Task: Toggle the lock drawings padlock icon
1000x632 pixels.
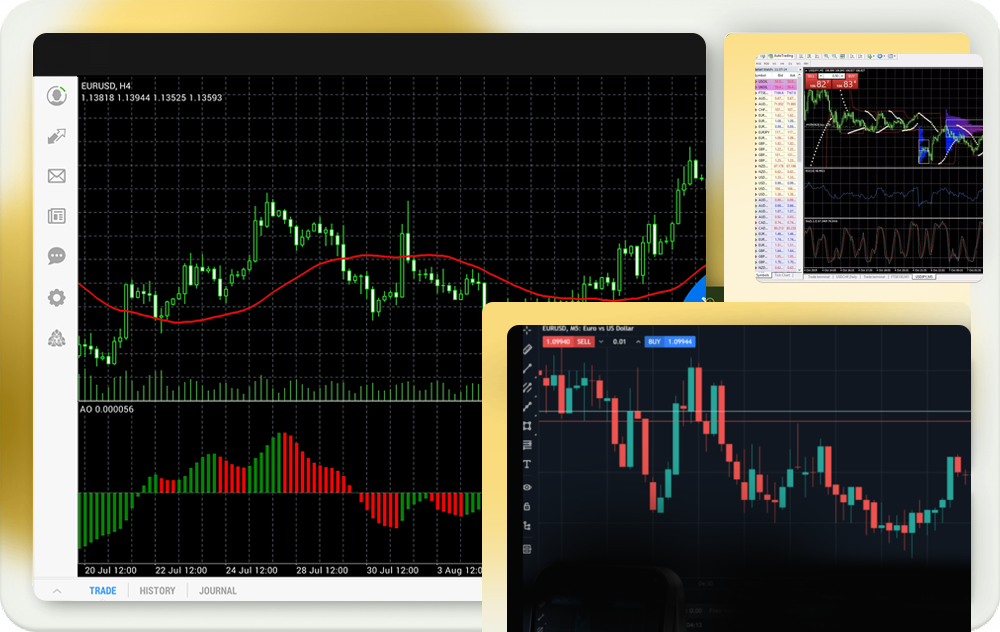Action: point(527,506)
